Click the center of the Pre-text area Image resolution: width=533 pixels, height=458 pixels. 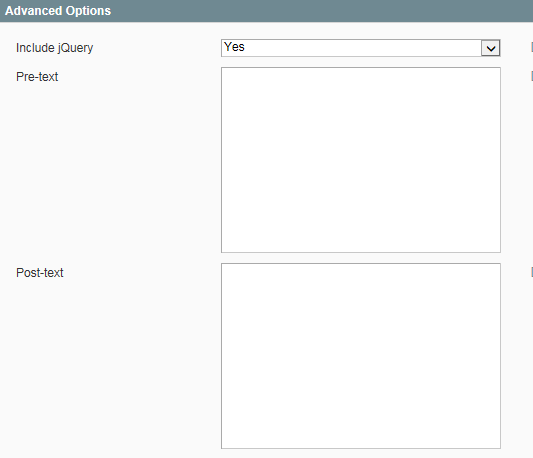(361, 160)
